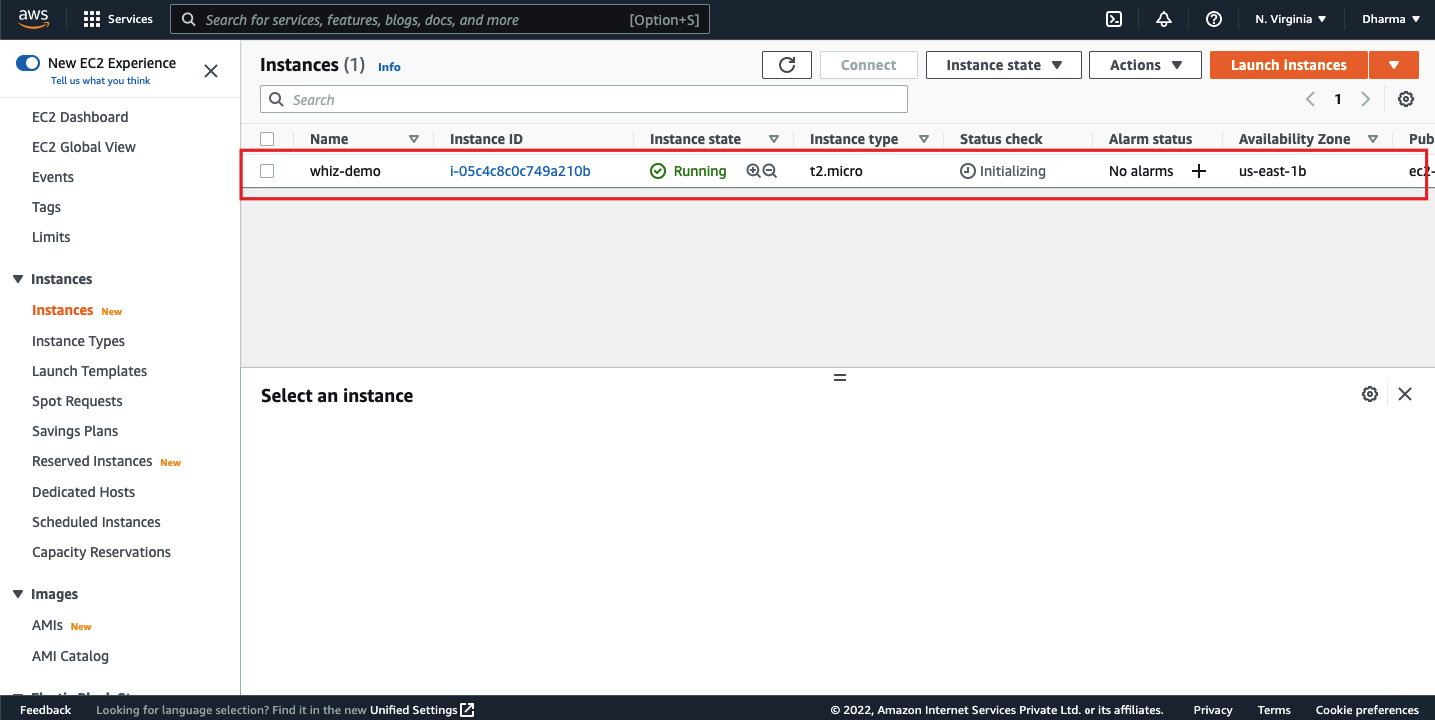Viewport: 1435px width, 720px height.
Task: Go to Events in the sidebar
Action: click(53, 177)
